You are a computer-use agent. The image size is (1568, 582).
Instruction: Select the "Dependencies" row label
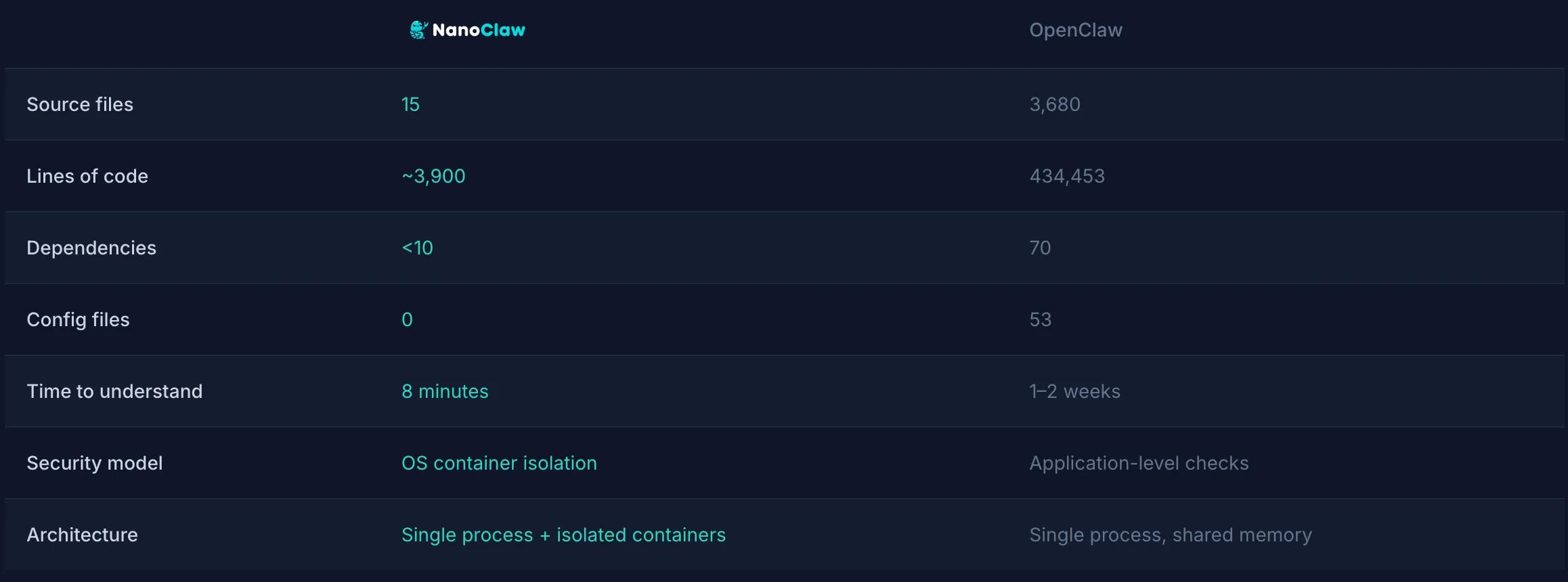pos(91,248)
